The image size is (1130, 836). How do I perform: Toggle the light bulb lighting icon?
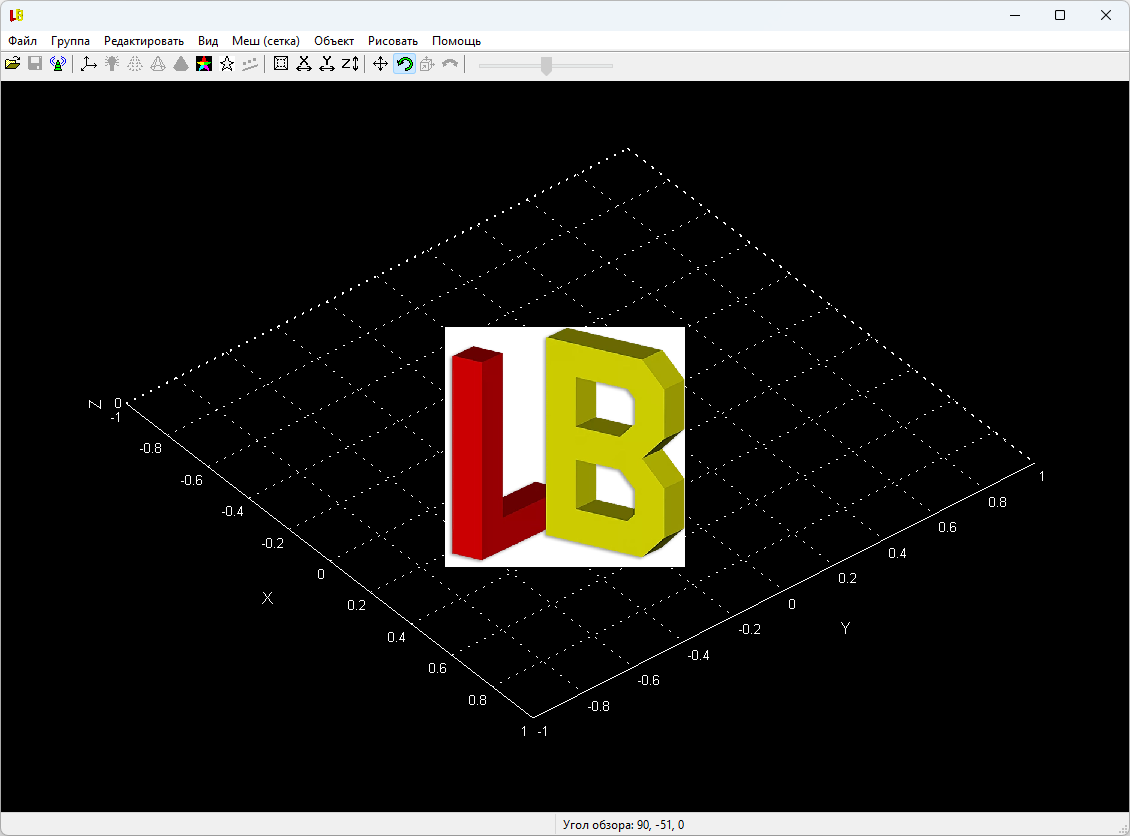point(112,64)
